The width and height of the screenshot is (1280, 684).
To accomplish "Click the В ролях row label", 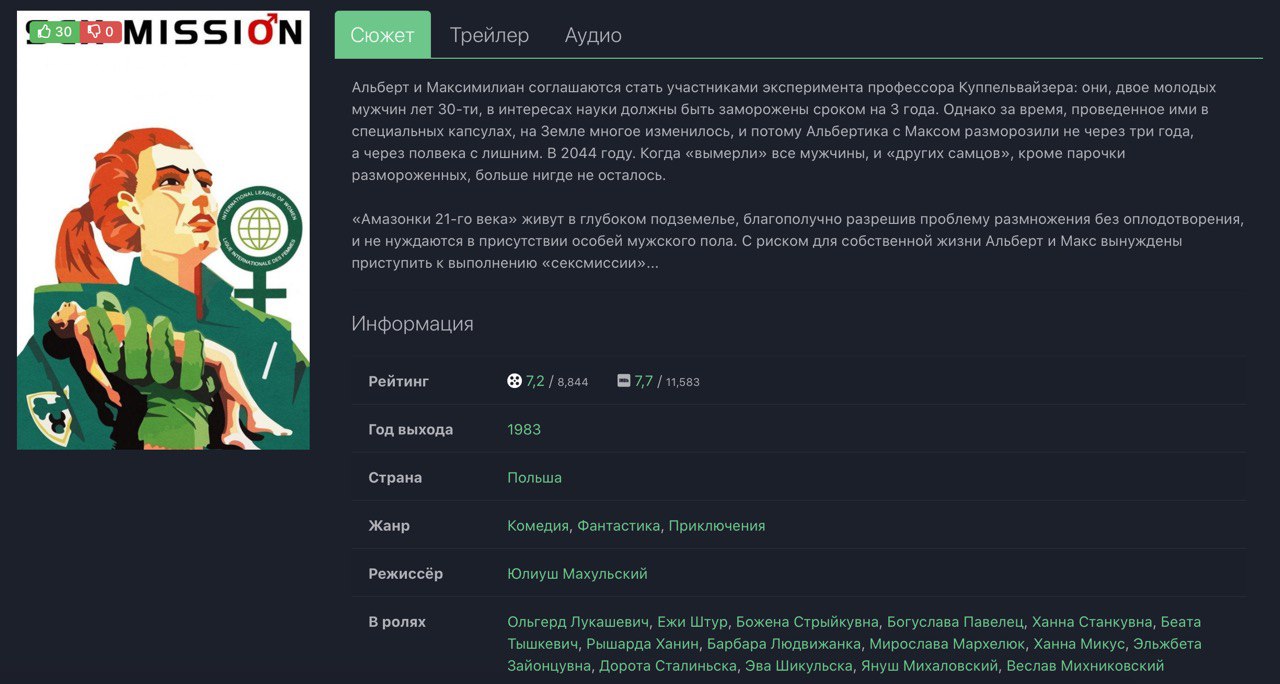I will (x=397, y=622).
